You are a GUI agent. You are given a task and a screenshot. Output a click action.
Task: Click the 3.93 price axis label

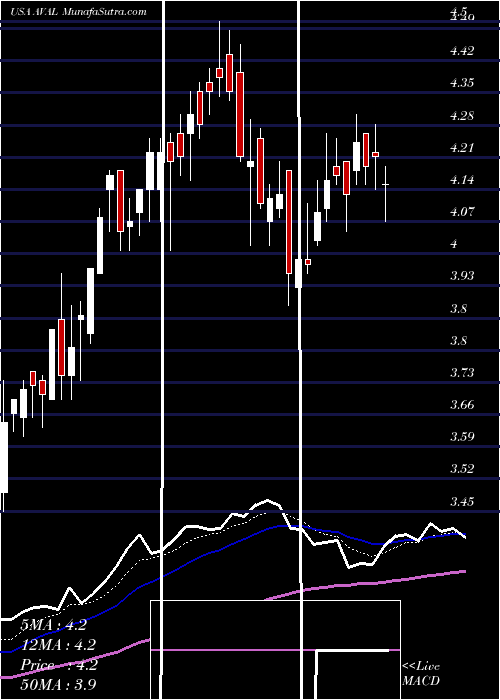pyautogui.click(x=462, y=276)
